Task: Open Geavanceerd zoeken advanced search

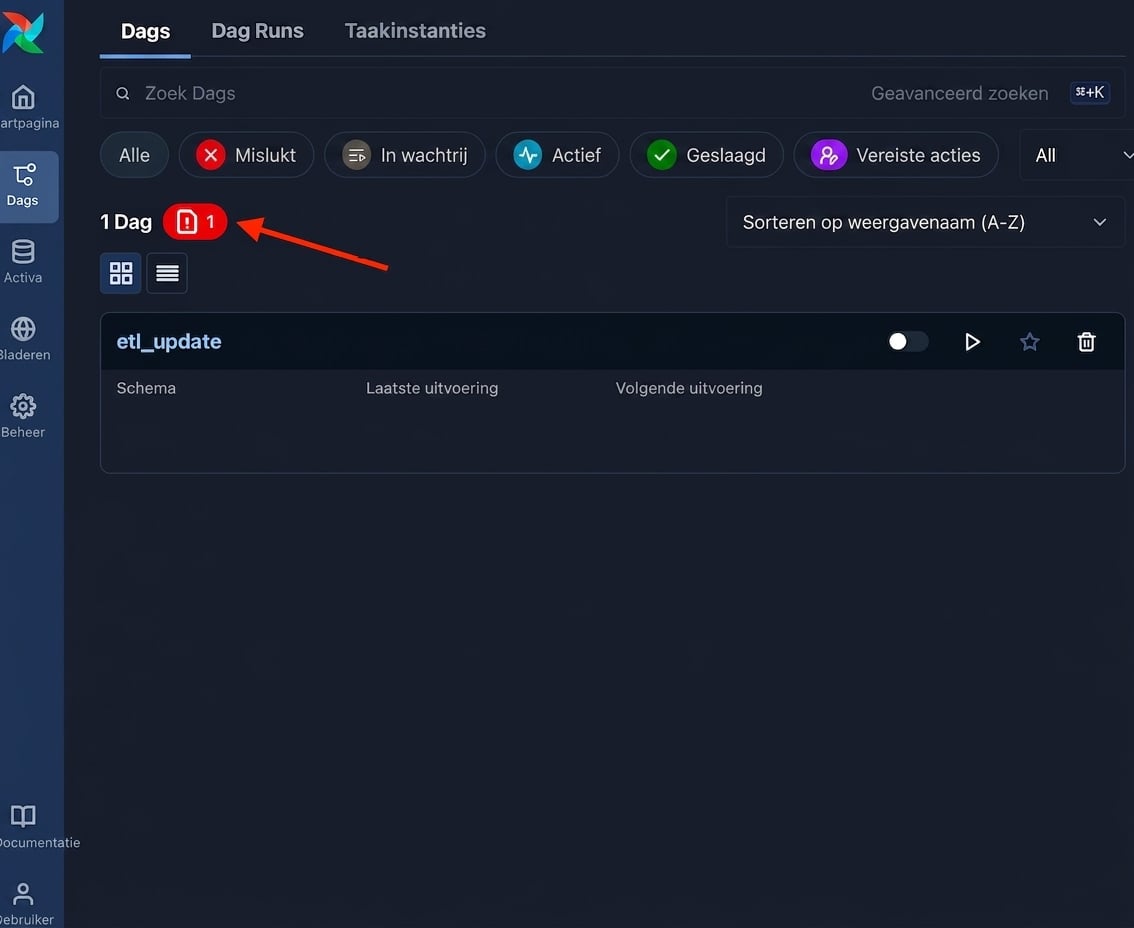Action: [960, 93]
